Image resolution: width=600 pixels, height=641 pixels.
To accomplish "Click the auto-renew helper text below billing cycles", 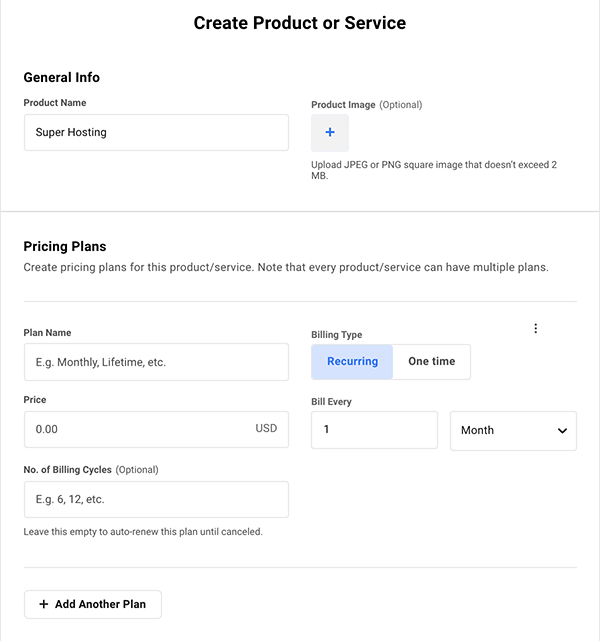I will [143, 532].
